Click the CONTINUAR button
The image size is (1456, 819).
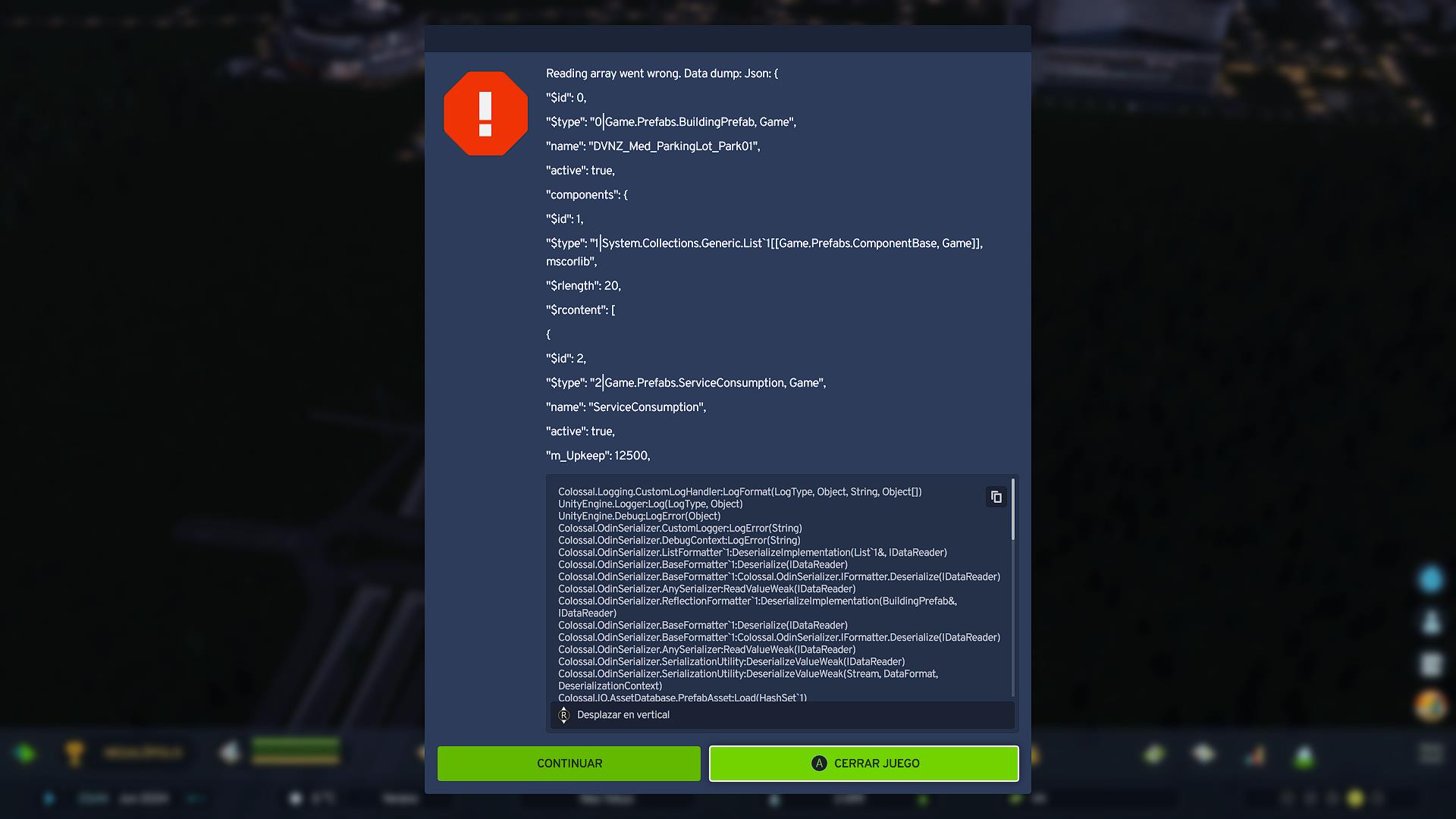[569, 764]
